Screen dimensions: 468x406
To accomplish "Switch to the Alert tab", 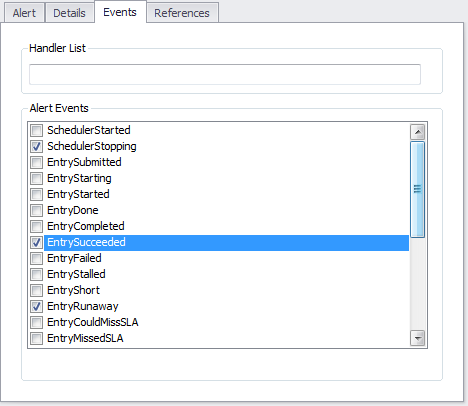I will pyautogui.click(x=24, y=13).
